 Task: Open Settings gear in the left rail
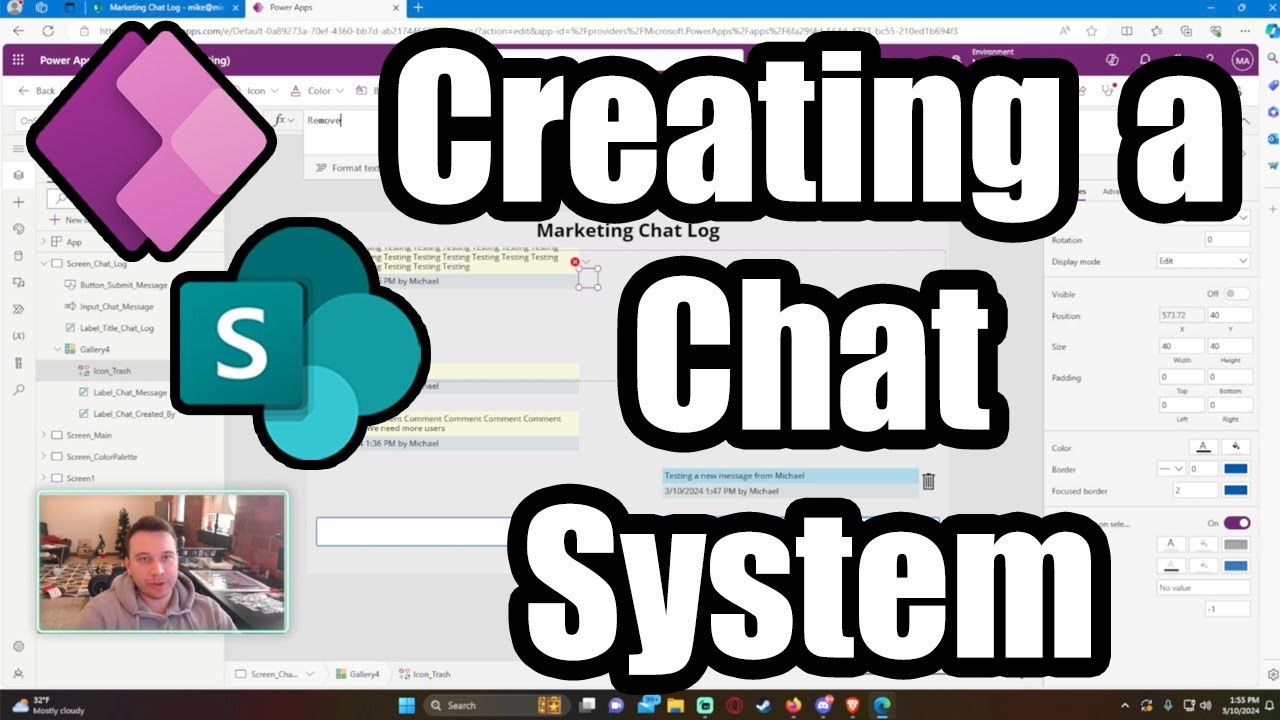pos(18,646)
